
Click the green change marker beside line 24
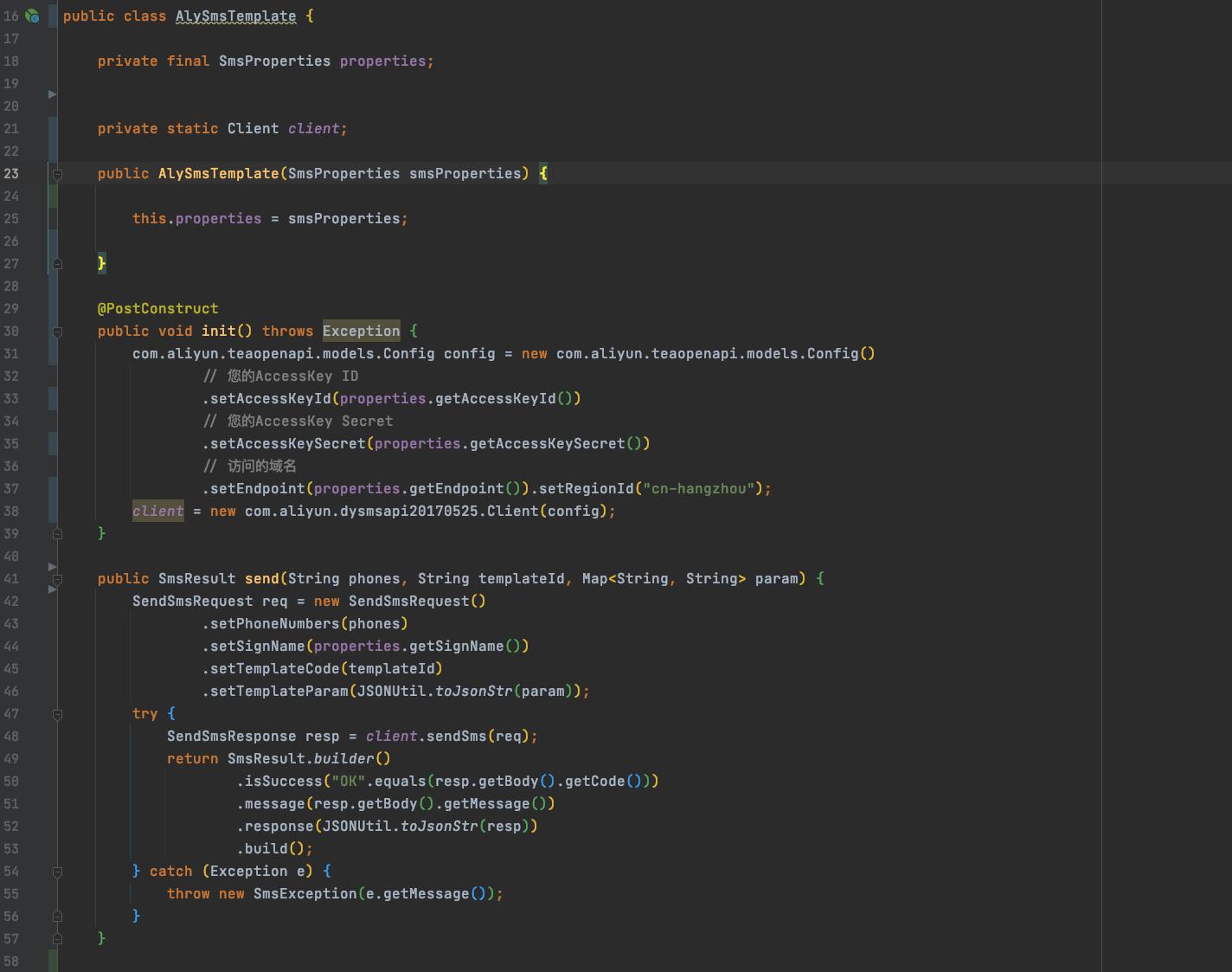point(53,196)
